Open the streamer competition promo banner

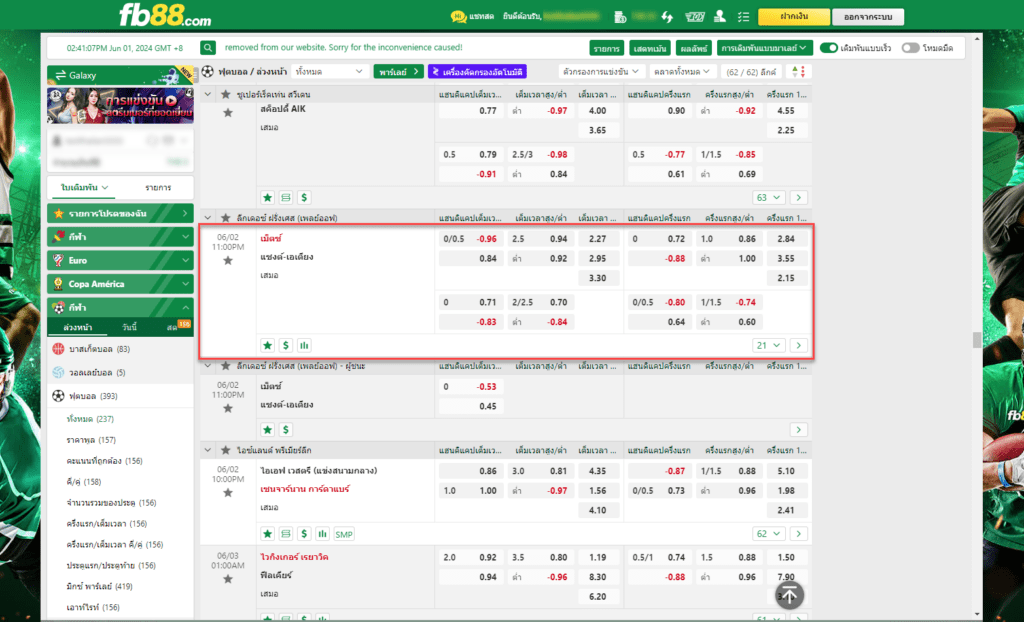121,106
